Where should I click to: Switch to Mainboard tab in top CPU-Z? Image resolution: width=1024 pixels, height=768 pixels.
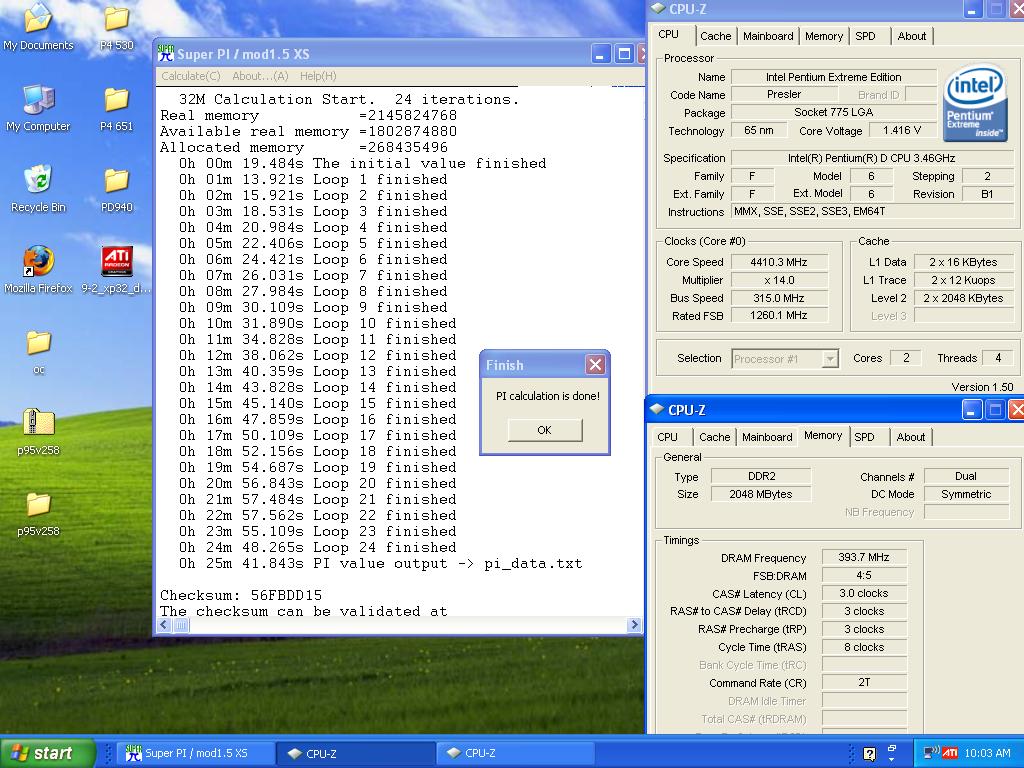[768, 36]
